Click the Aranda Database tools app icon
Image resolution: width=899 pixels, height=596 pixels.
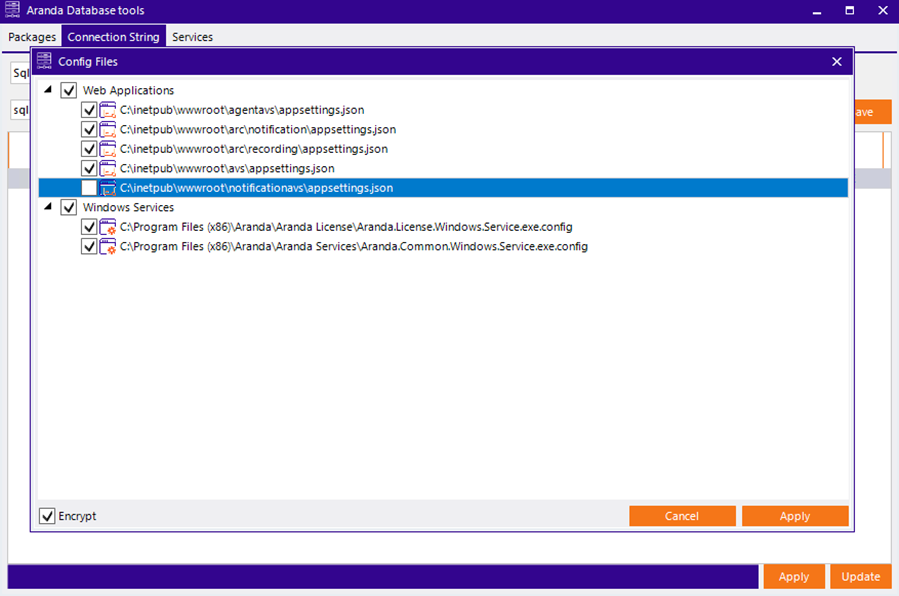tap(12, 9)
